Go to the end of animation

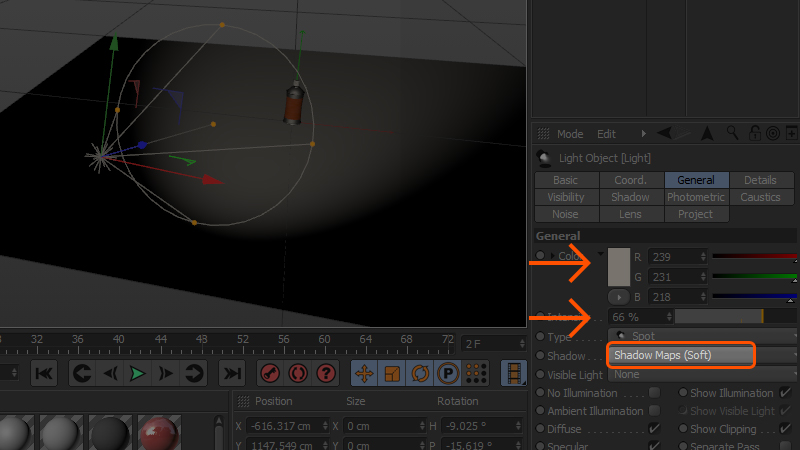pyautogui.click(x=231, y=373)
